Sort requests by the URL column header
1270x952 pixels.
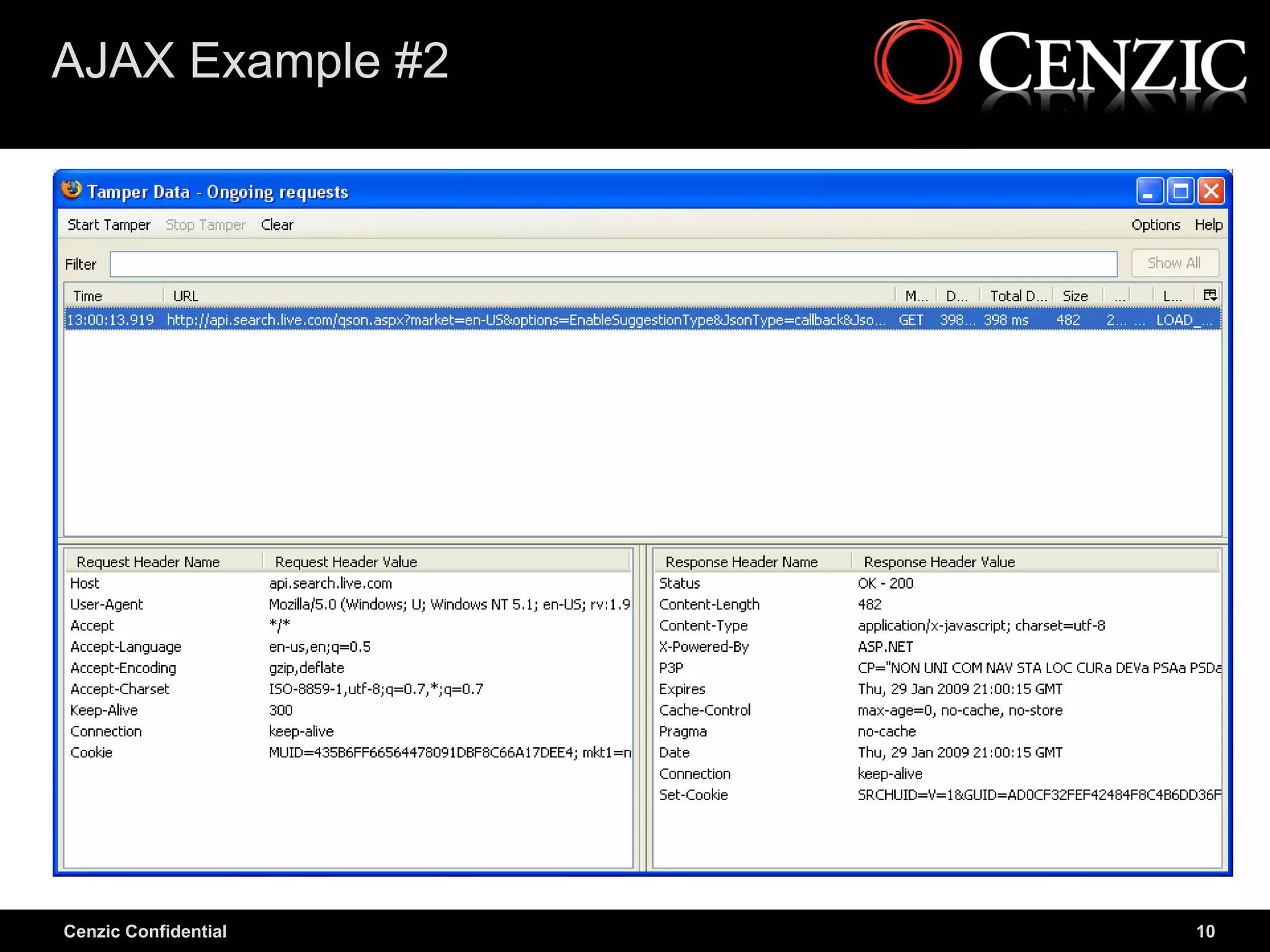click(529, 296)
